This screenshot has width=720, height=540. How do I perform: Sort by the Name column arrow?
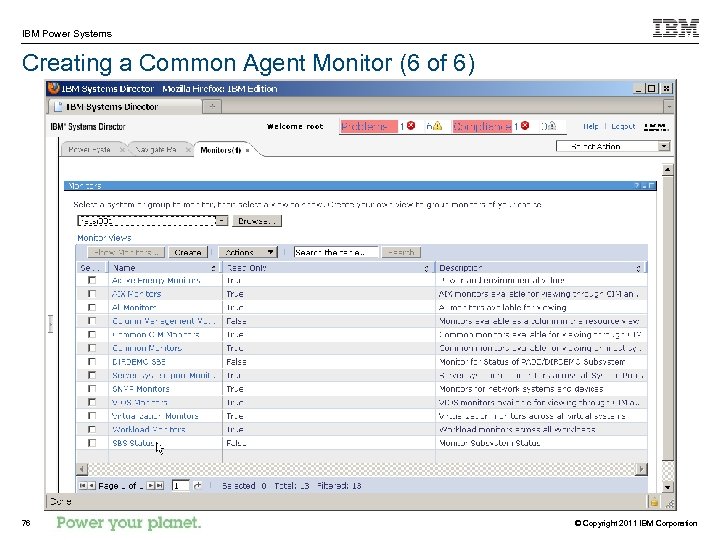point(214,268)
